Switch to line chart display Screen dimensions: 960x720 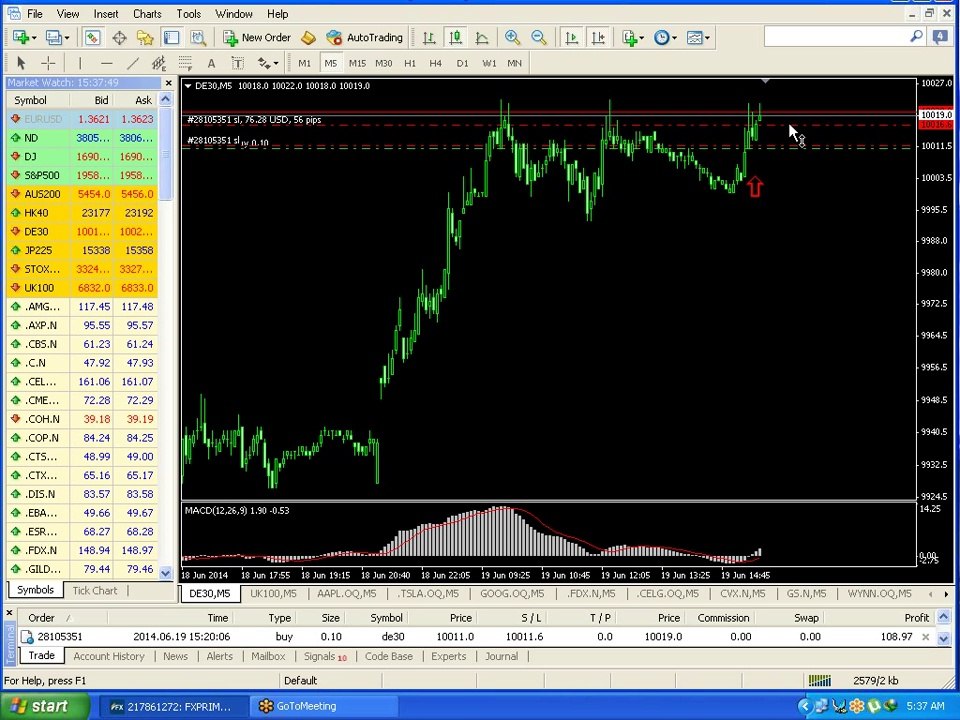click(482, 37)
